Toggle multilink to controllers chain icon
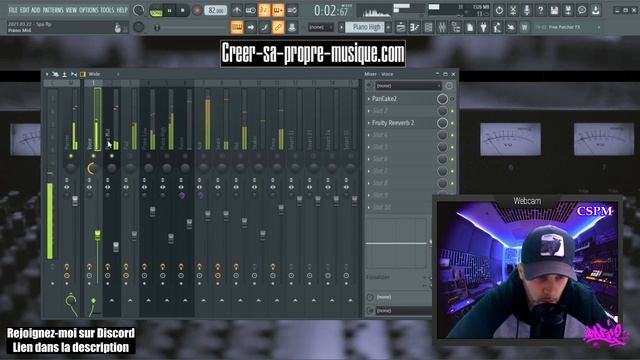Image resolution: width=640 pixels, height=360 pixels. [278, 27]
